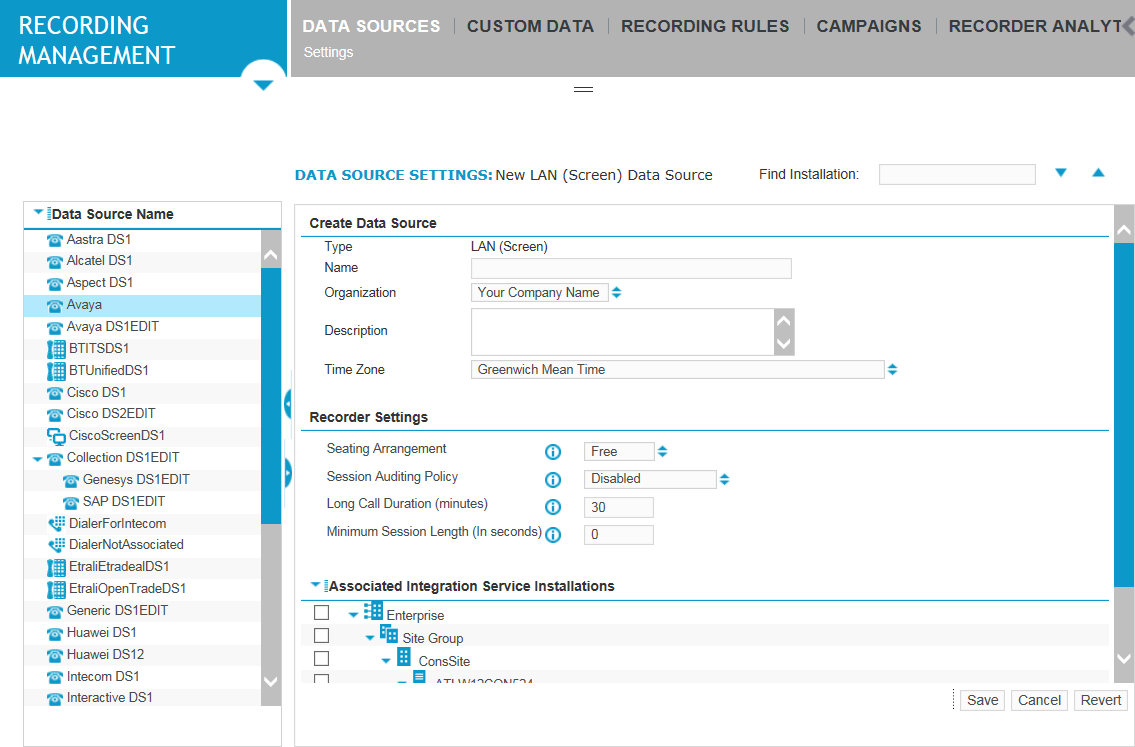Select the telephone icon beside Aastra DS1
Image resolution: width=1135 pixels, height=747 pixels.
click(55, 239)
